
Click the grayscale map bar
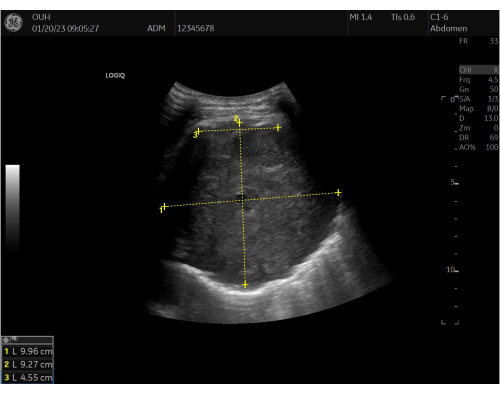coord(13,207)
